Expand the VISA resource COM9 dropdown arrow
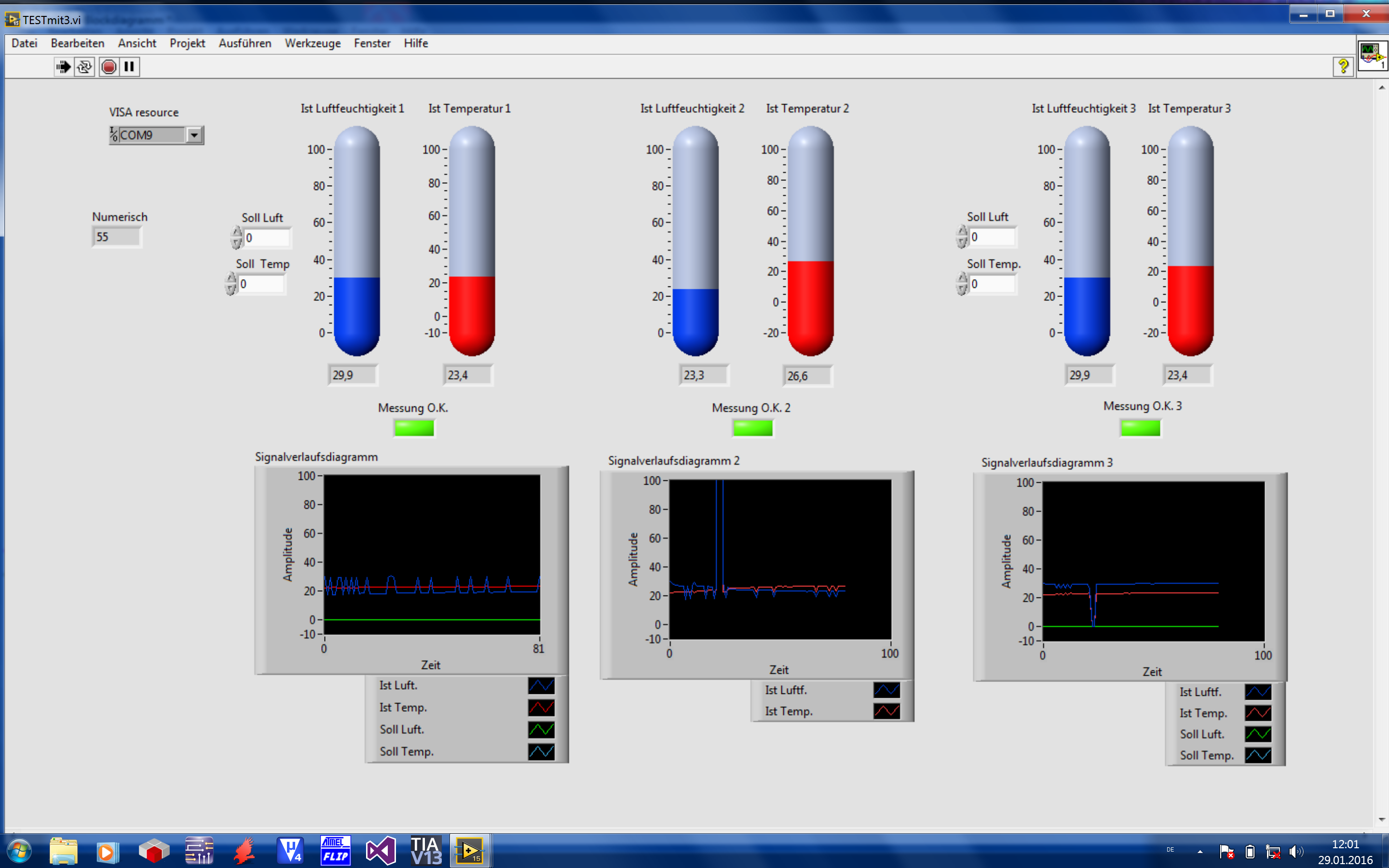 click(x=194, y=136)
